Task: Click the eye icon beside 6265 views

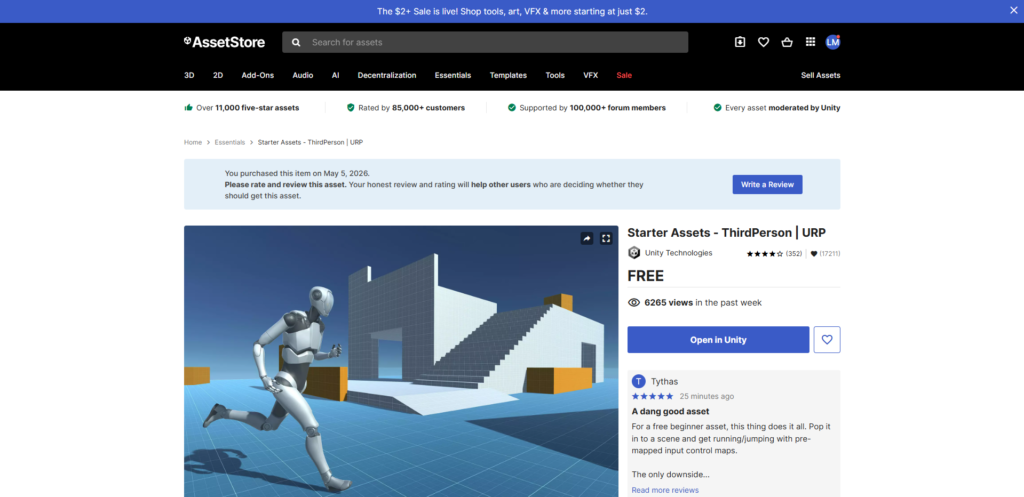Action: pyautogui.click(x=633, y=302)
